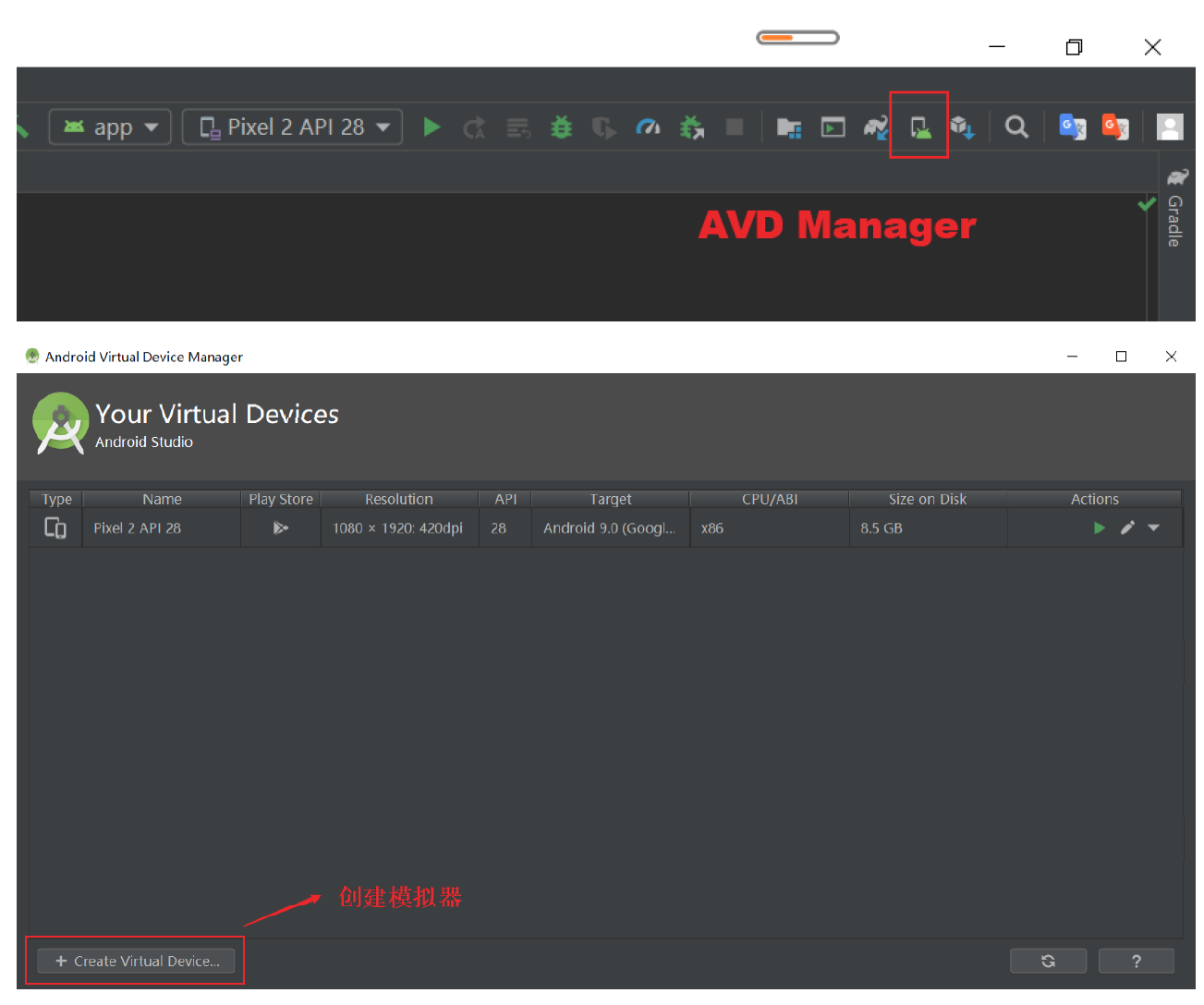Edit the Pixel 2 API 28 AVD with the pencil icon
Screen dimensions: 1204x1005
pyautogui.click(x=1127, y=527)
